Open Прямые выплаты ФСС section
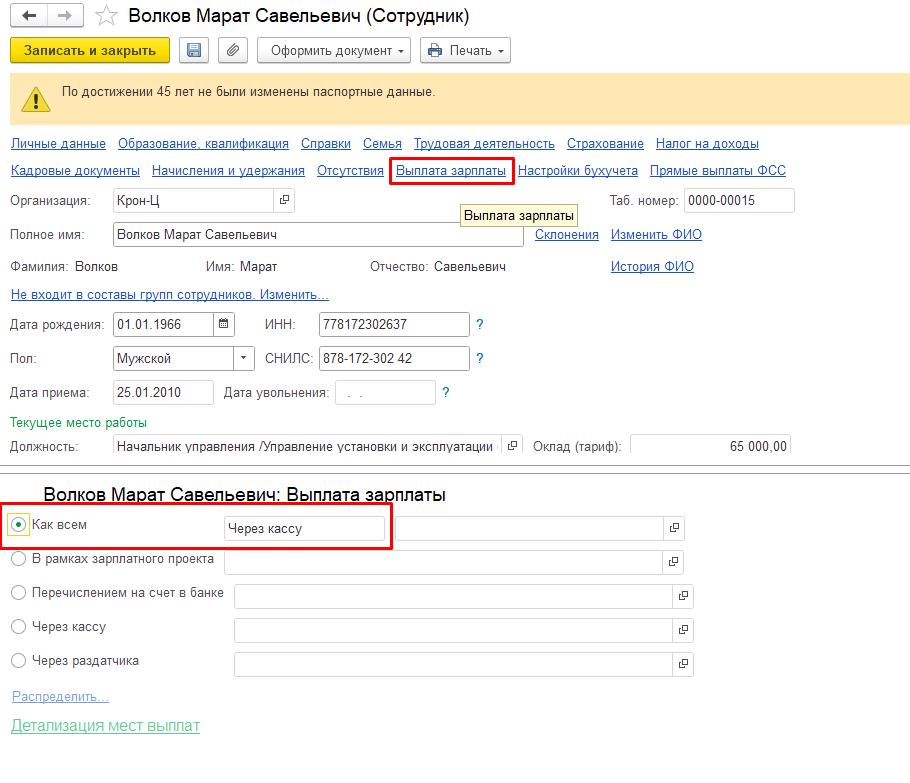Image resolution: width=910 pixels, height=783 pixels. point(718,171)
